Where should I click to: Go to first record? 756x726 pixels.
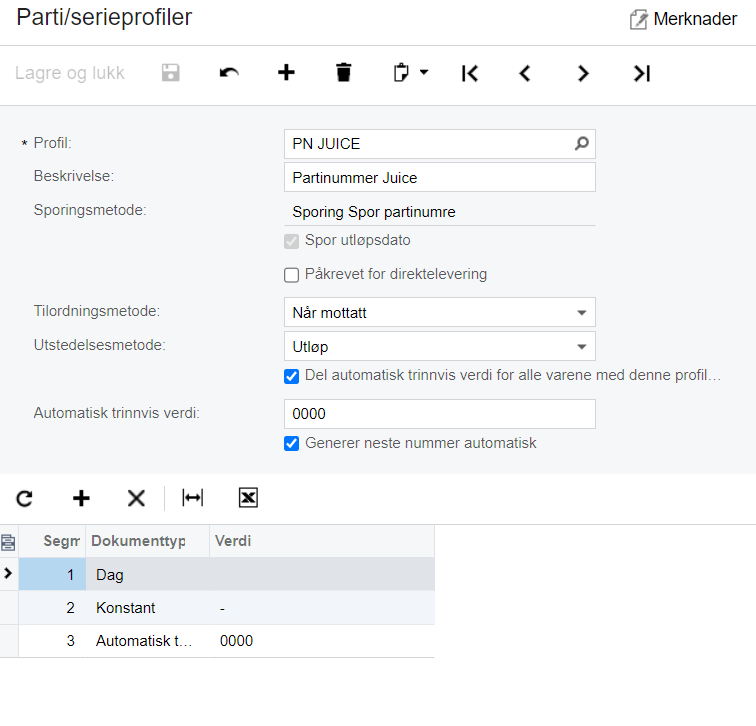tap(470, 73)
